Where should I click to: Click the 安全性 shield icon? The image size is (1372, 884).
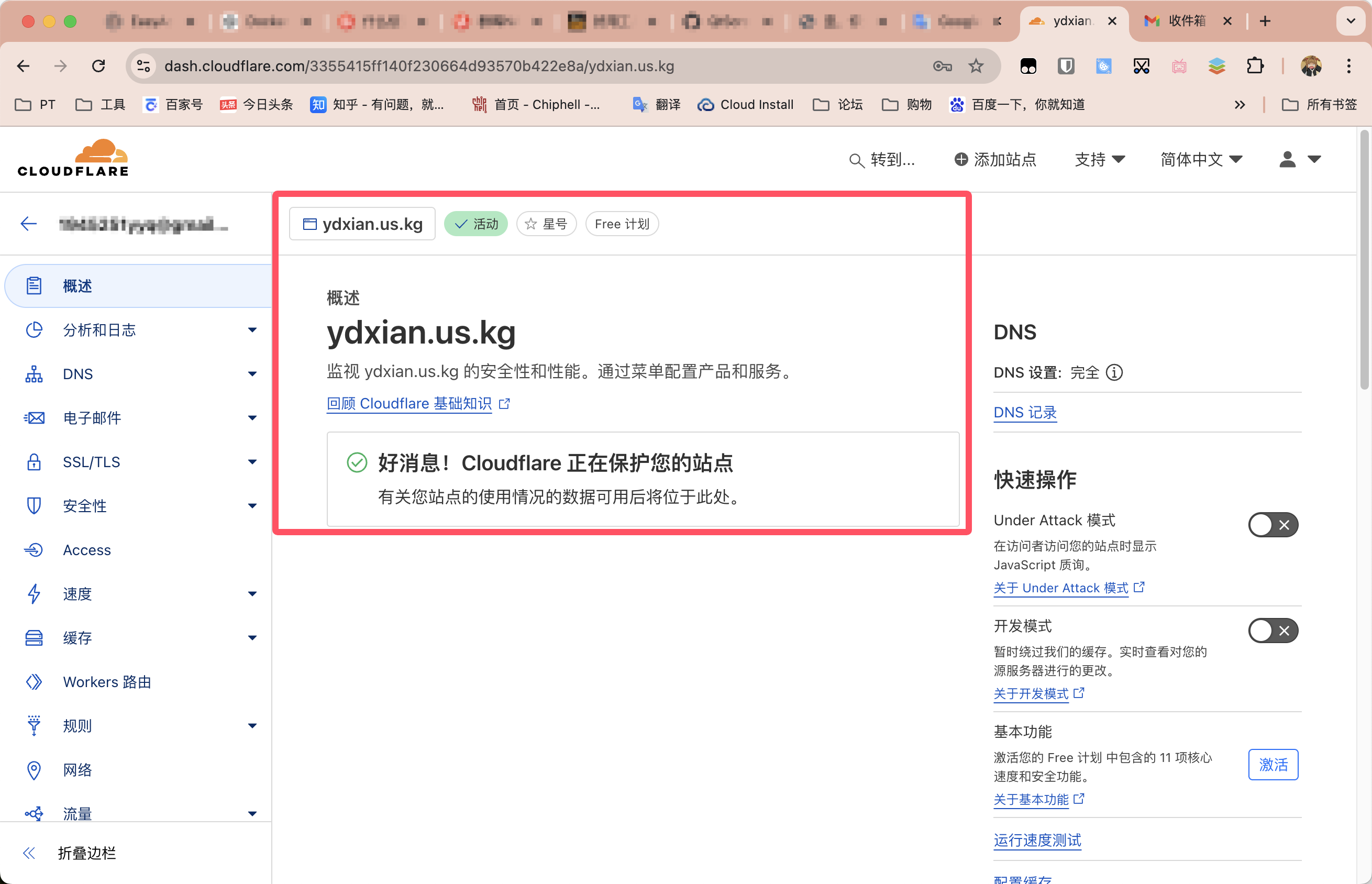34,506
